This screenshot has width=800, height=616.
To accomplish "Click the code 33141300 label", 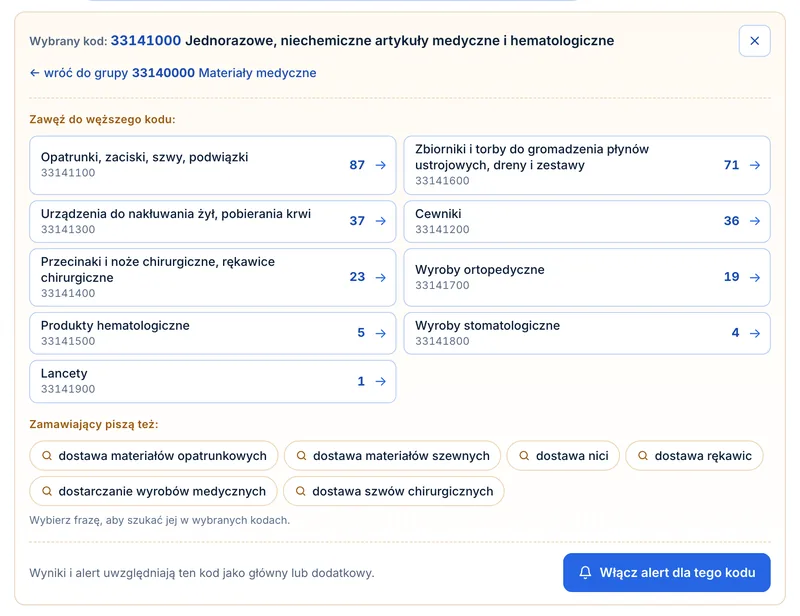I will pos(68,230).
